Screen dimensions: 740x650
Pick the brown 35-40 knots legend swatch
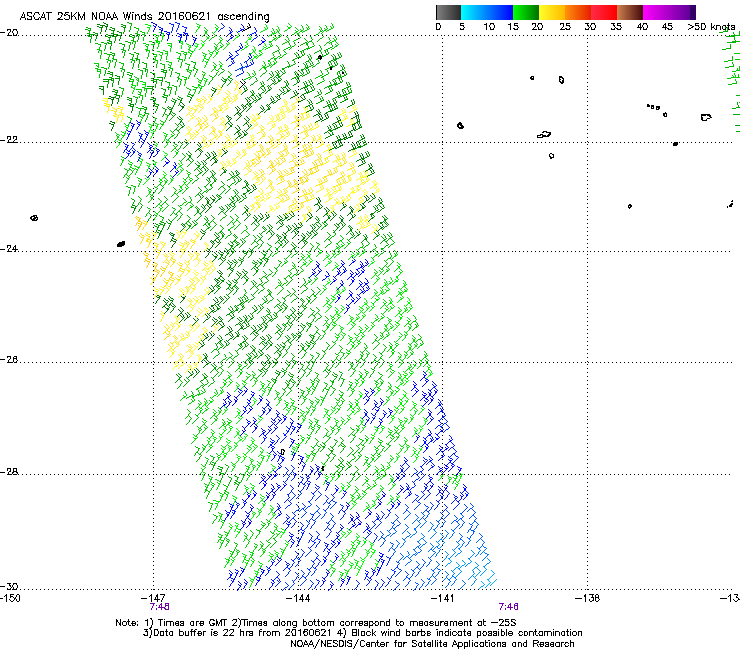[x=630, y=12]
